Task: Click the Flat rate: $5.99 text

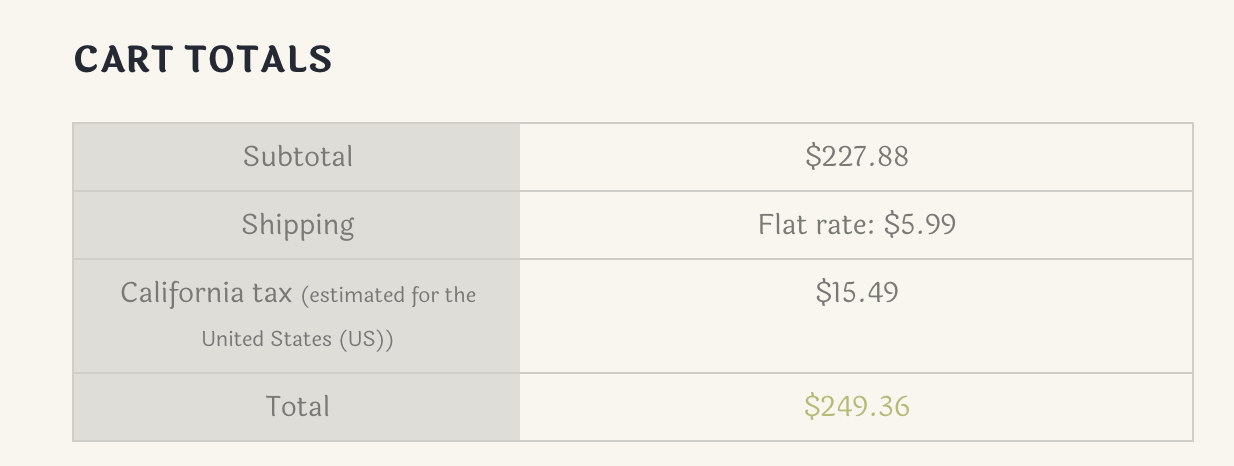Action: (857, 224)
